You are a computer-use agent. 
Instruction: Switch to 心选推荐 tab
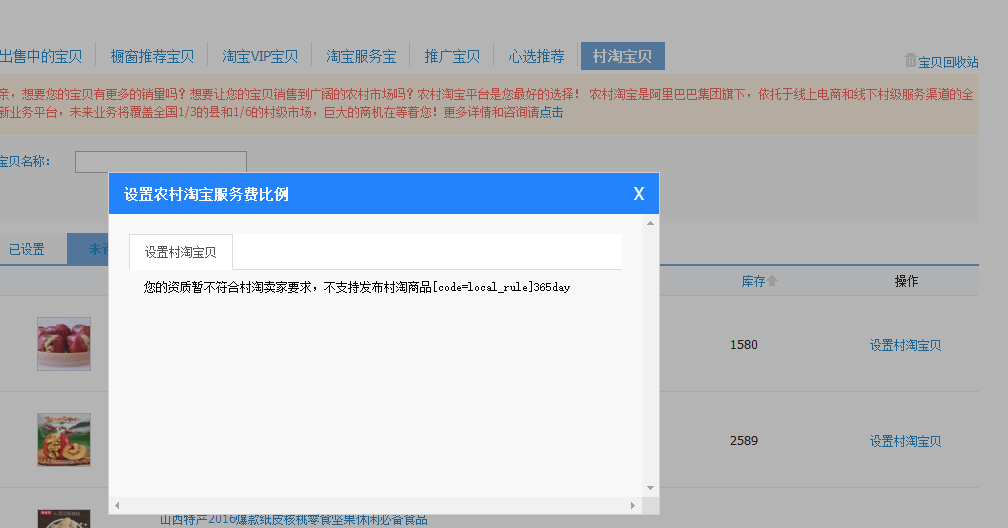pos(536,57)
